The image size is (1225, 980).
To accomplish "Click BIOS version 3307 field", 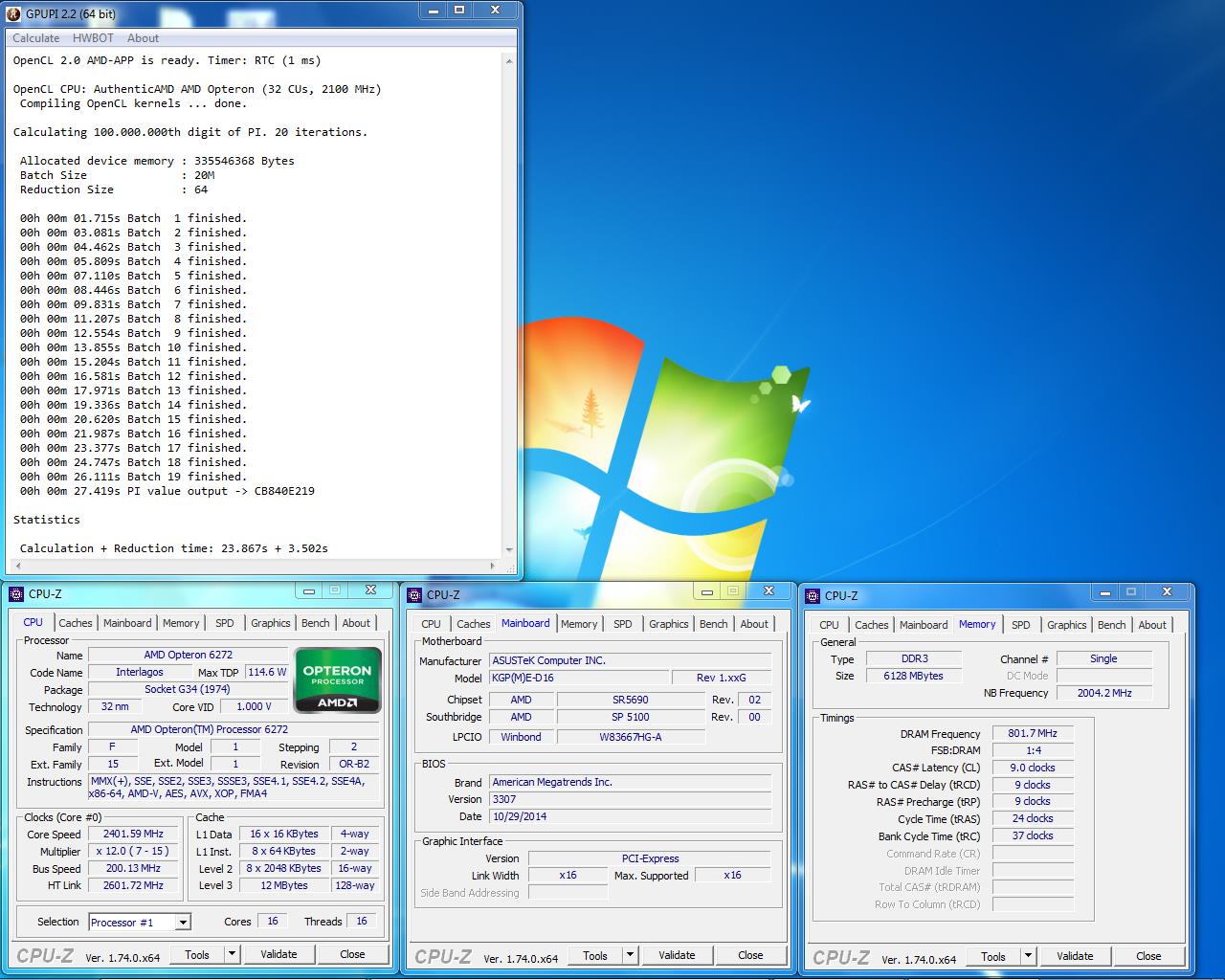I will point(630,799).
